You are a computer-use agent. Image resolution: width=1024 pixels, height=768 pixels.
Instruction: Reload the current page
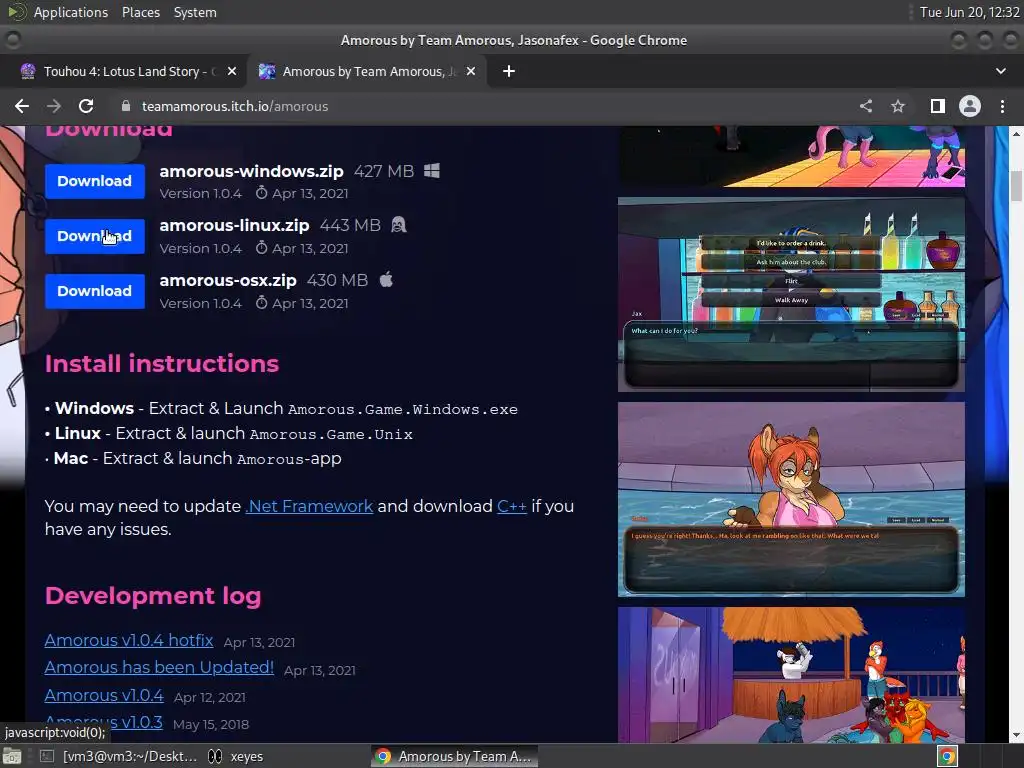86,106
